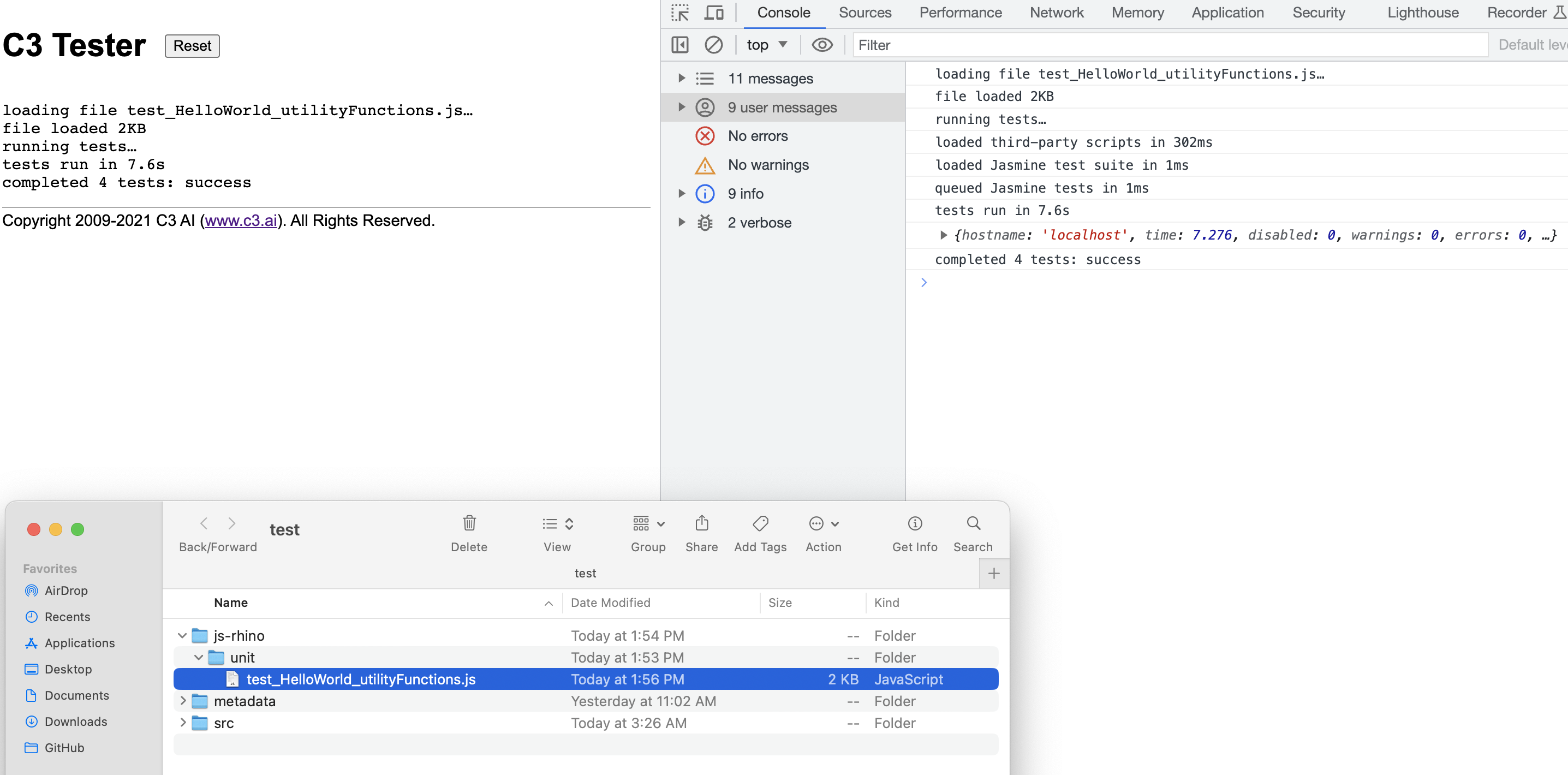Click the live expression eye icon
The width and height of the screenshot is (1568, 775).
[x=822, y=45]
